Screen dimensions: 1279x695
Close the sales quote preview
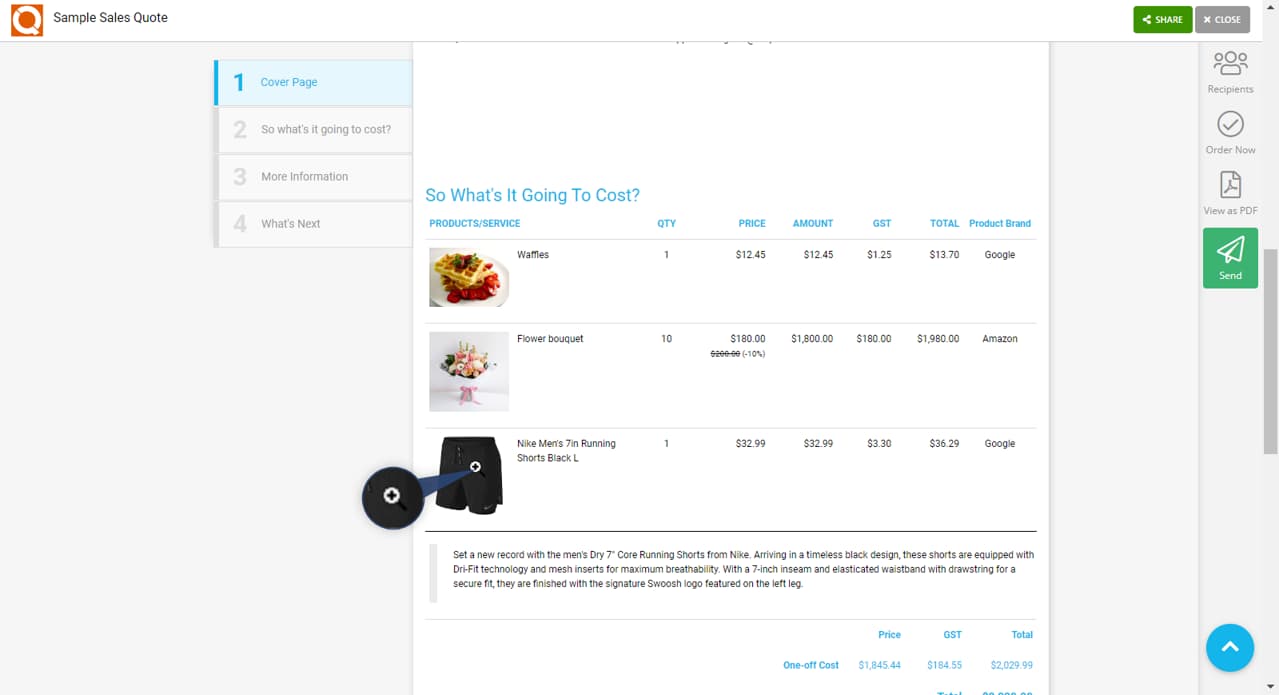pyautogui.click(x=1222, y=19)
